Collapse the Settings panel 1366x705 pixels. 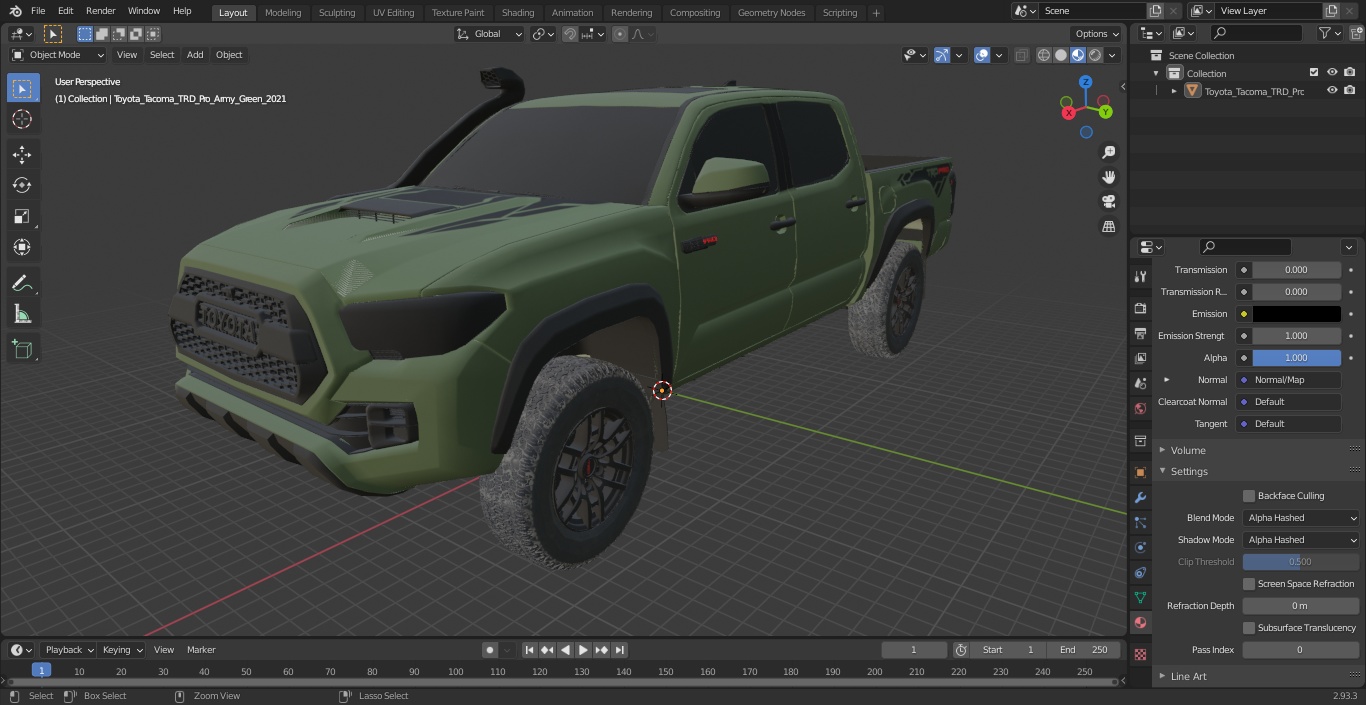pos(1188,471)
